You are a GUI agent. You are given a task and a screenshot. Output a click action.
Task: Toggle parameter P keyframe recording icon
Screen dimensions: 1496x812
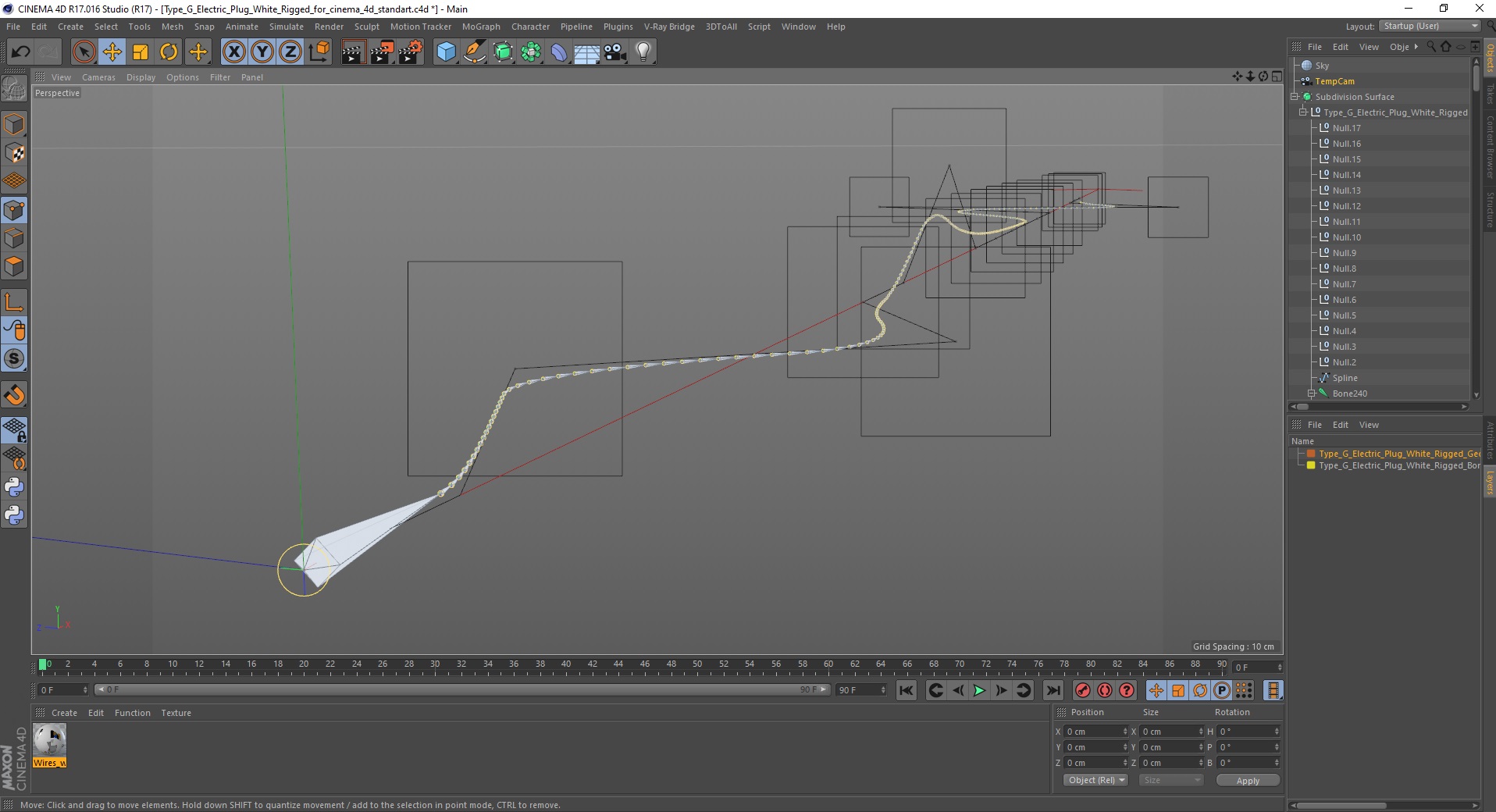1222,690
